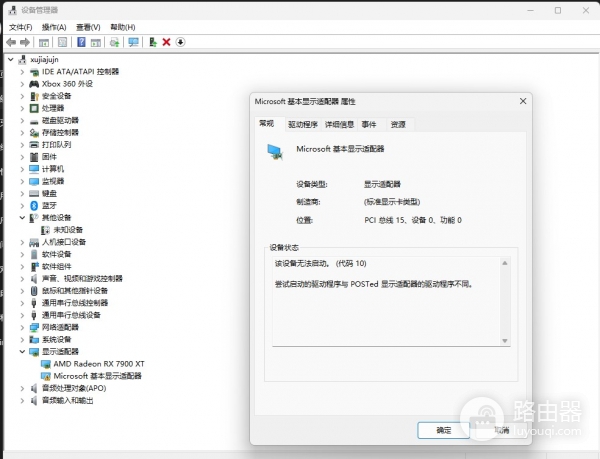600x459 pixels.
Task: Click the red X Uninstall device icon
Action: pyautogui.click(x=166, y=42)
